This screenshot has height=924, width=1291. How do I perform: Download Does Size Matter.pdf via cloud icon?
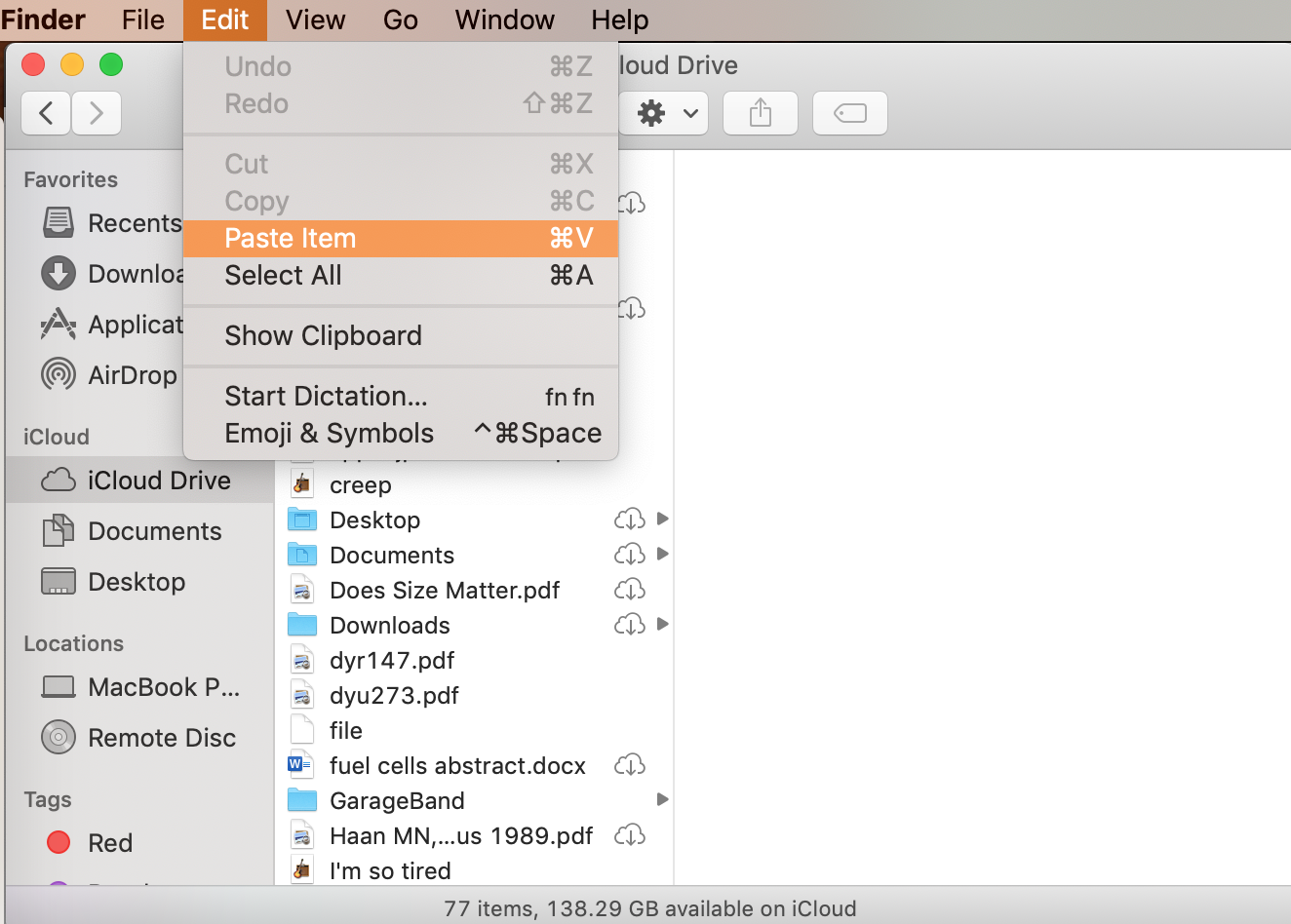(630, 589)
